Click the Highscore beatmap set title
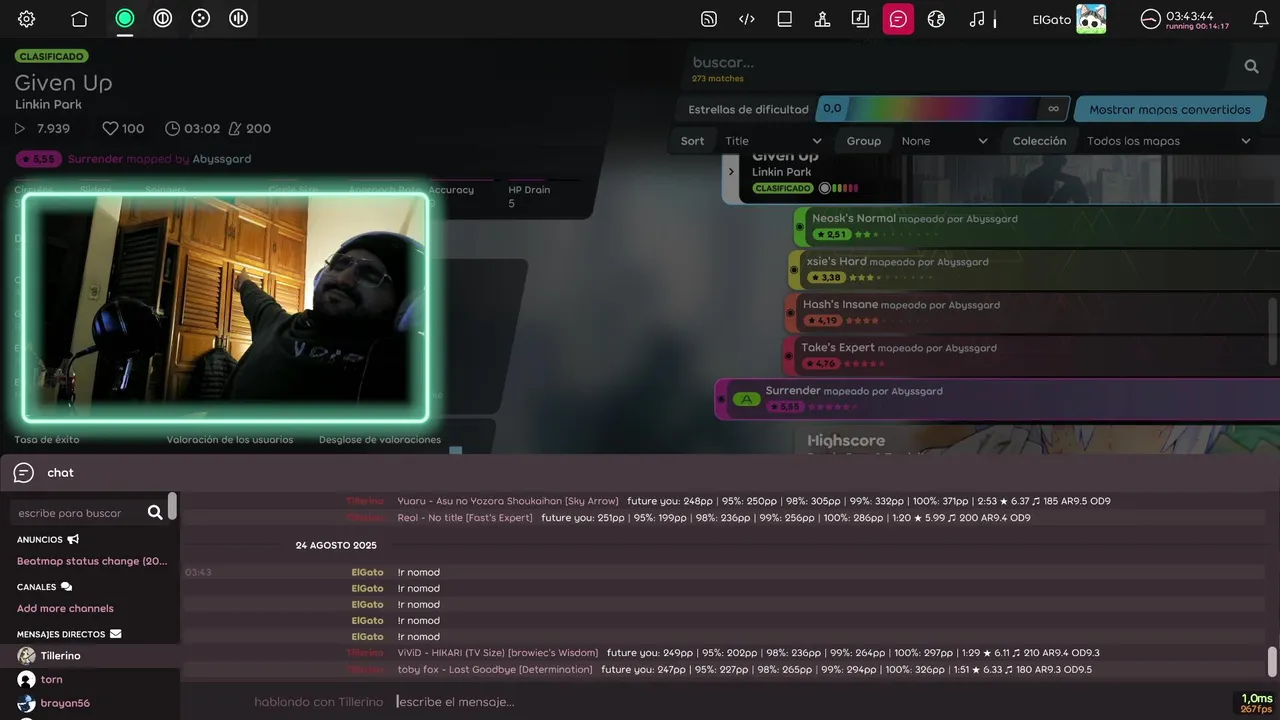1280x720 pixels. pyautogui.click(x=846, y=441)
